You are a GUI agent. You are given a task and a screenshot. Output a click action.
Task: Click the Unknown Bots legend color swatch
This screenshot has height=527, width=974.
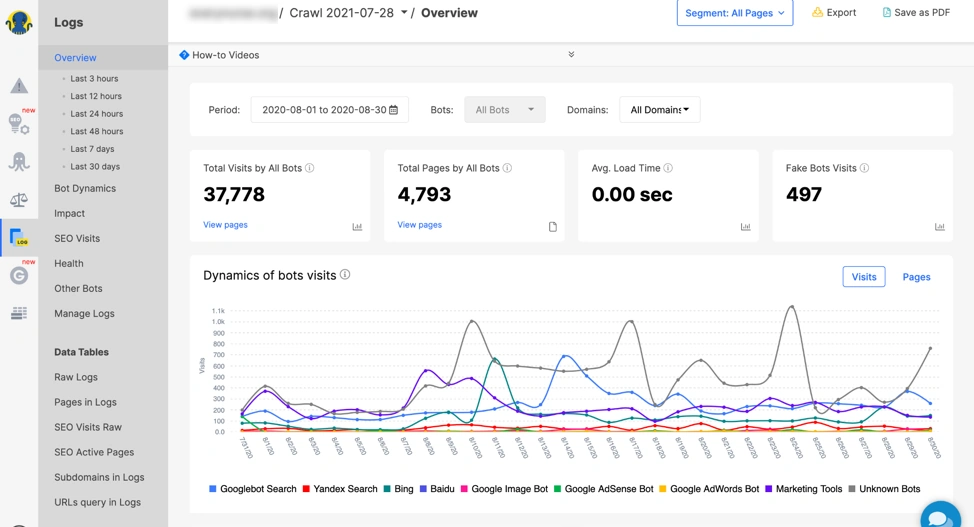click(x=852, y=489)
